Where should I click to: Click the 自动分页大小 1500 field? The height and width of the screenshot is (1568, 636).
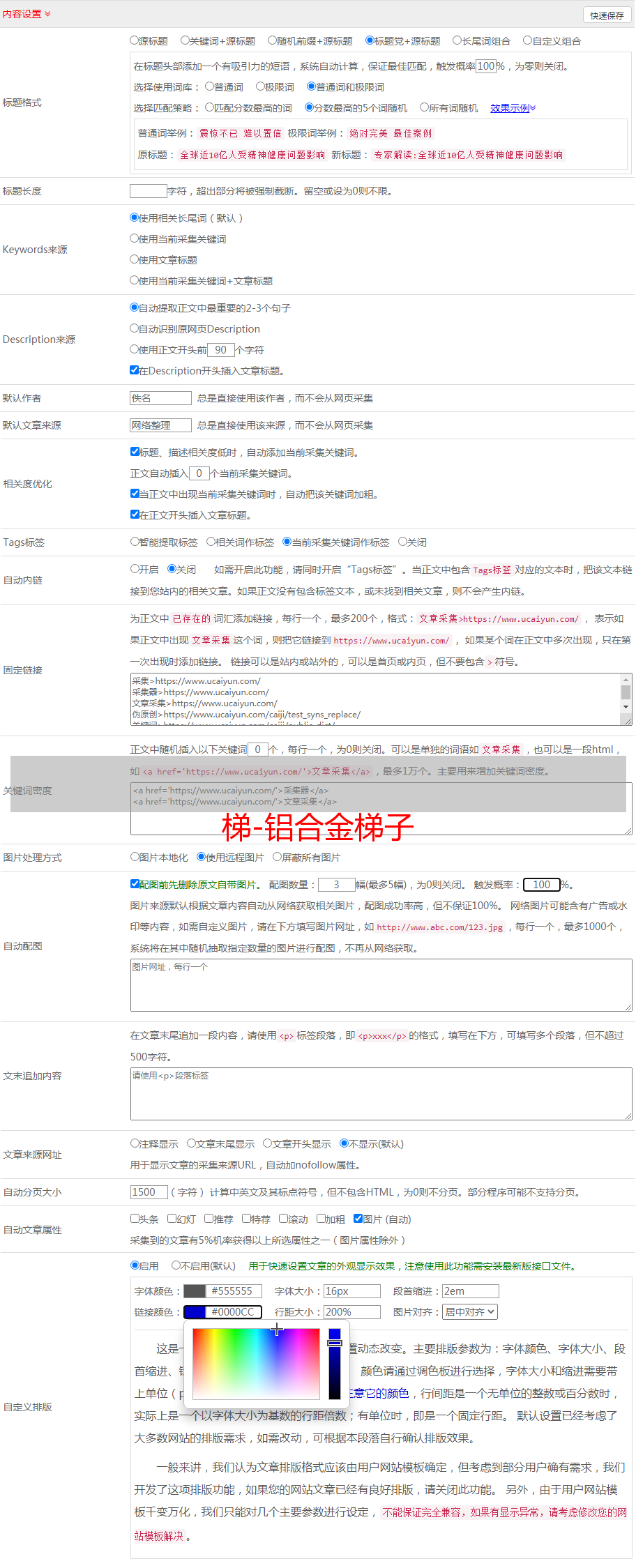tap(149, 1192)
